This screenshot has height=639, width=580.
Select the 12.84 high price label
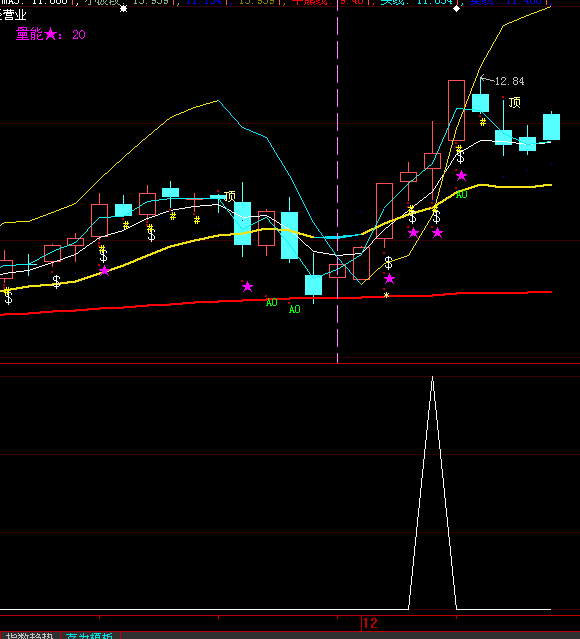tap(509, 81)
